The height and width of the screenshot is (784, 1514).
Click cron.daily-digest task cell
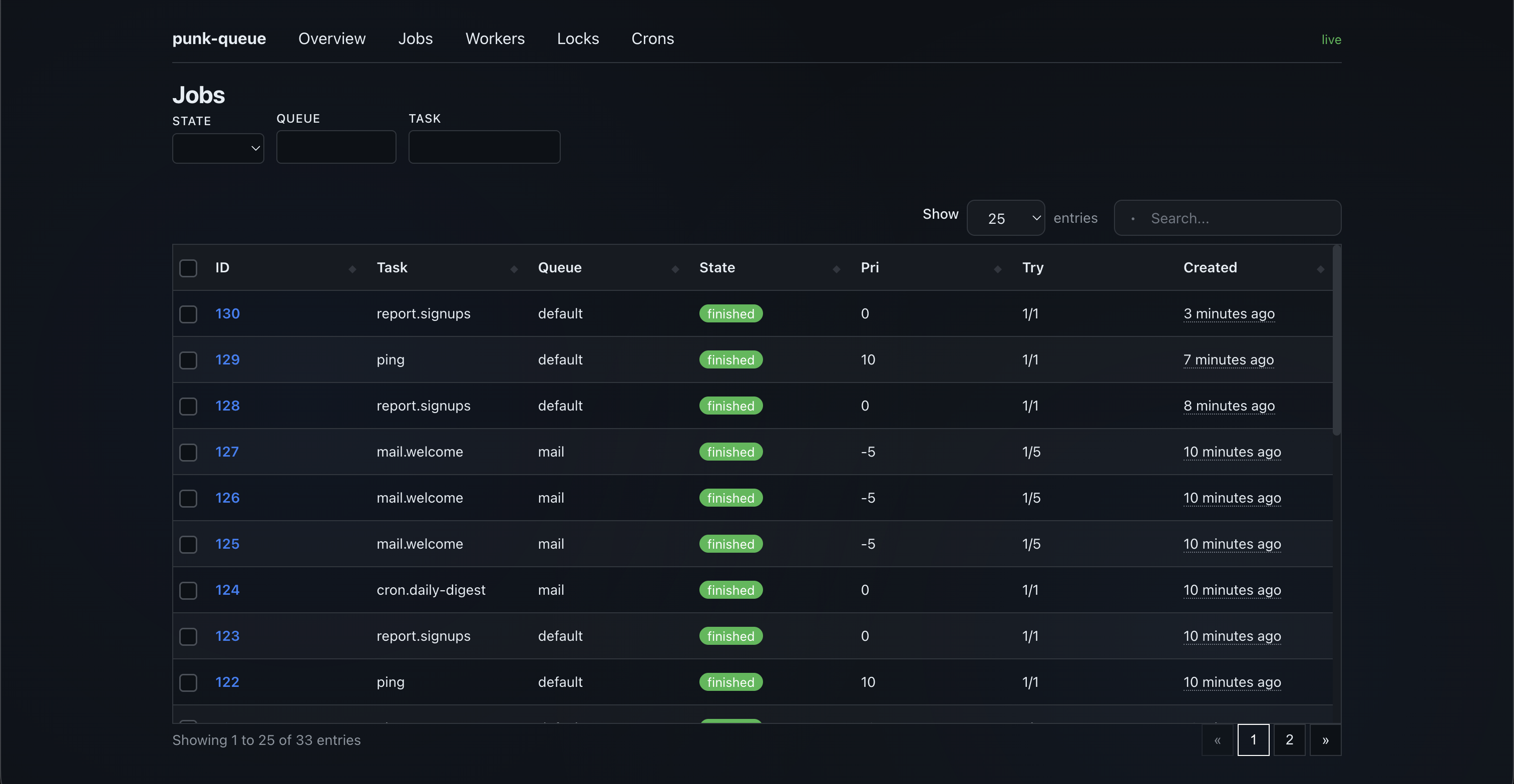[431, 589]
